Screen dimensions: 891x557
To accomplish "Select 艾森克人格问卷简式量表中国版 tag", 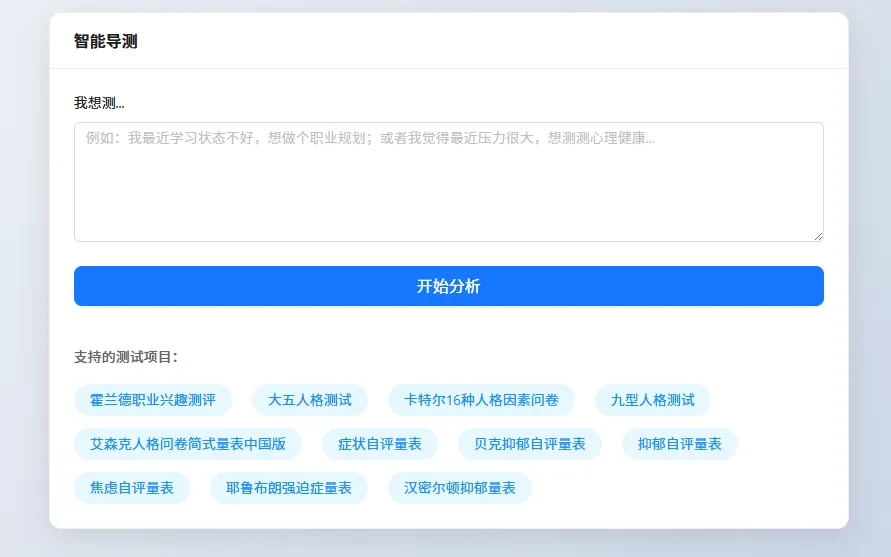I will tap(188, 444).
